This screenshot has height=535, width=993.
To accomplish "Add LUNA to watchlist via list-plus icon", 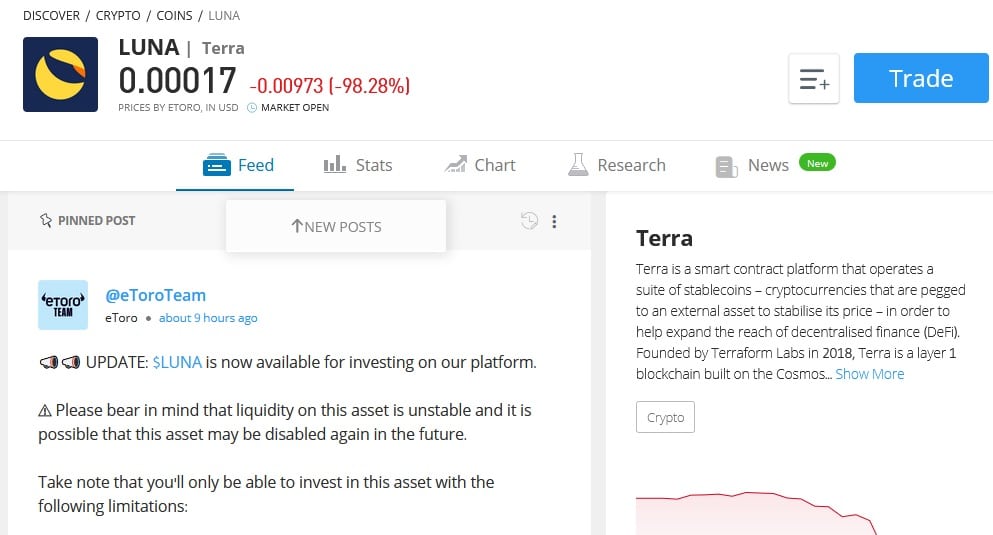I will tap(814, 79).
